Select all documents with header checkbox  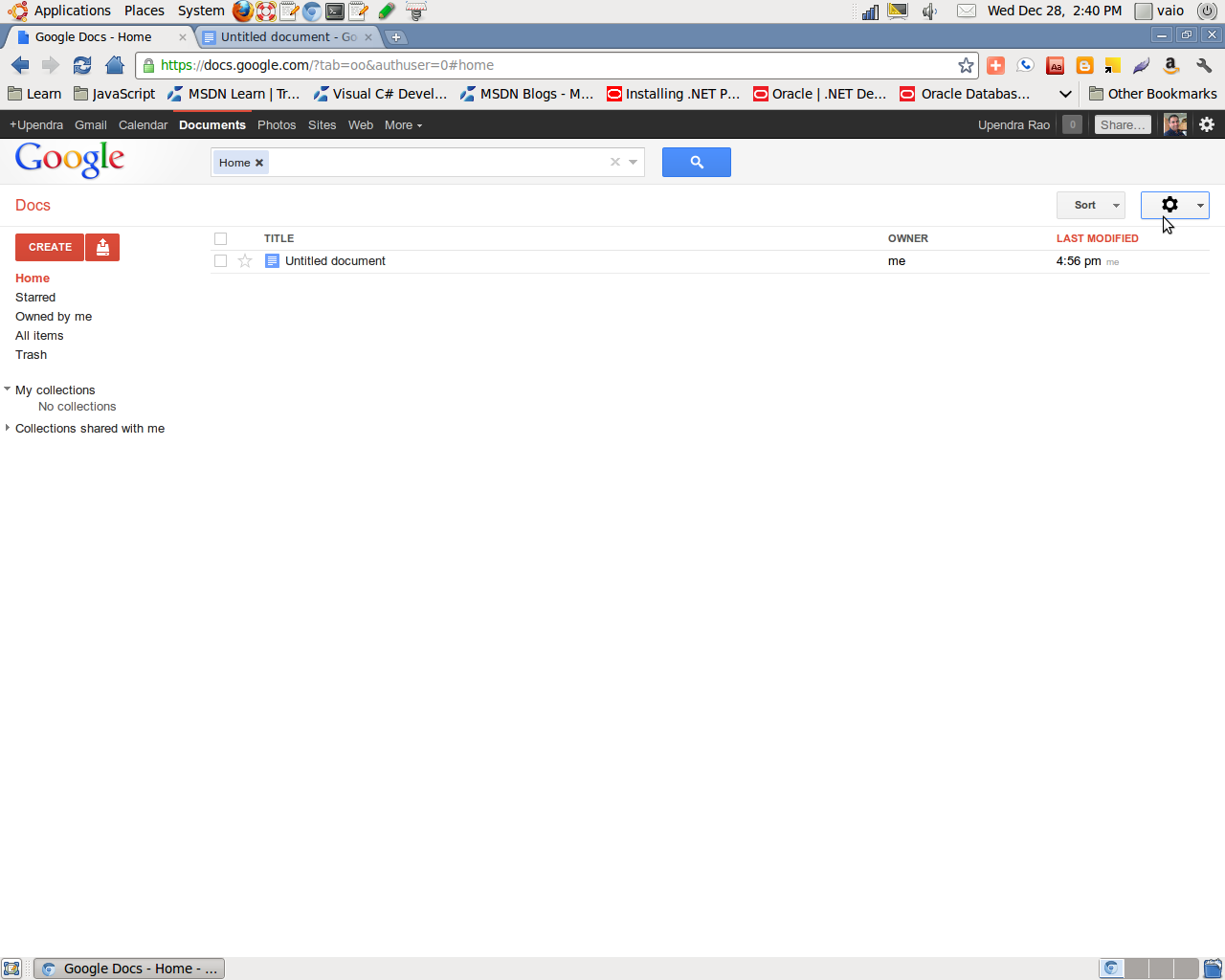(220, 238)
